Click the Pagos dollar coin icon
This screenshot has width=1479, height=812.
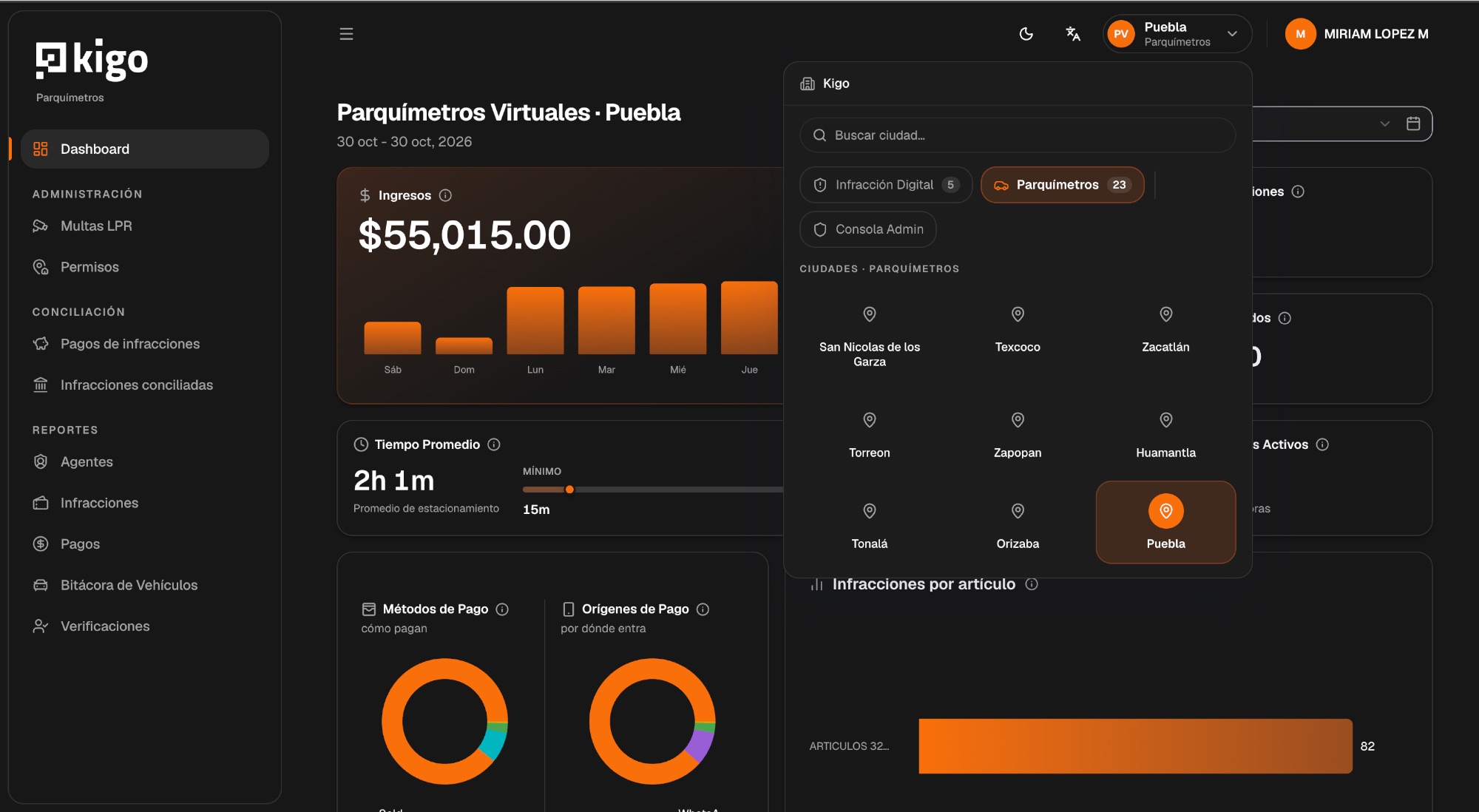[x=41, y=544]
